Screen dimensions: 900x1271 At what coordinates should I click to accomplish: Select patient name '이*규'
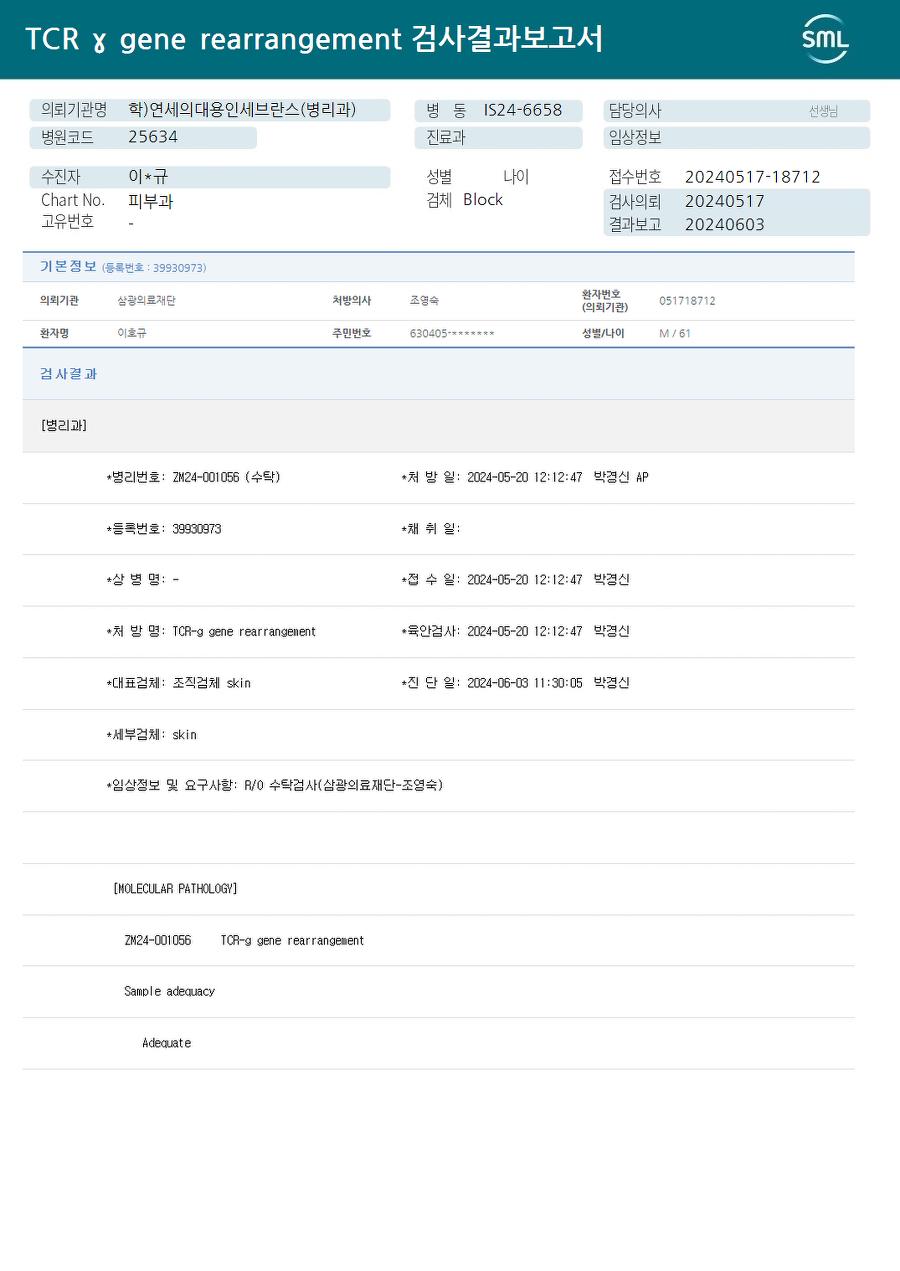[149, 177]
